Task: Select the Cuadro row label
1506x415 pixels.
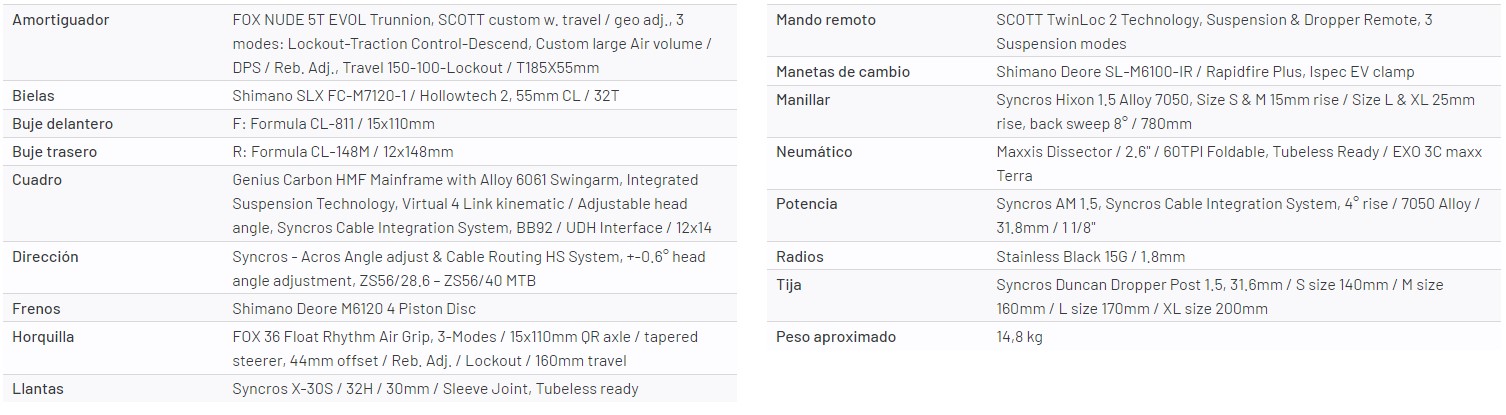Action: (36, 180)
